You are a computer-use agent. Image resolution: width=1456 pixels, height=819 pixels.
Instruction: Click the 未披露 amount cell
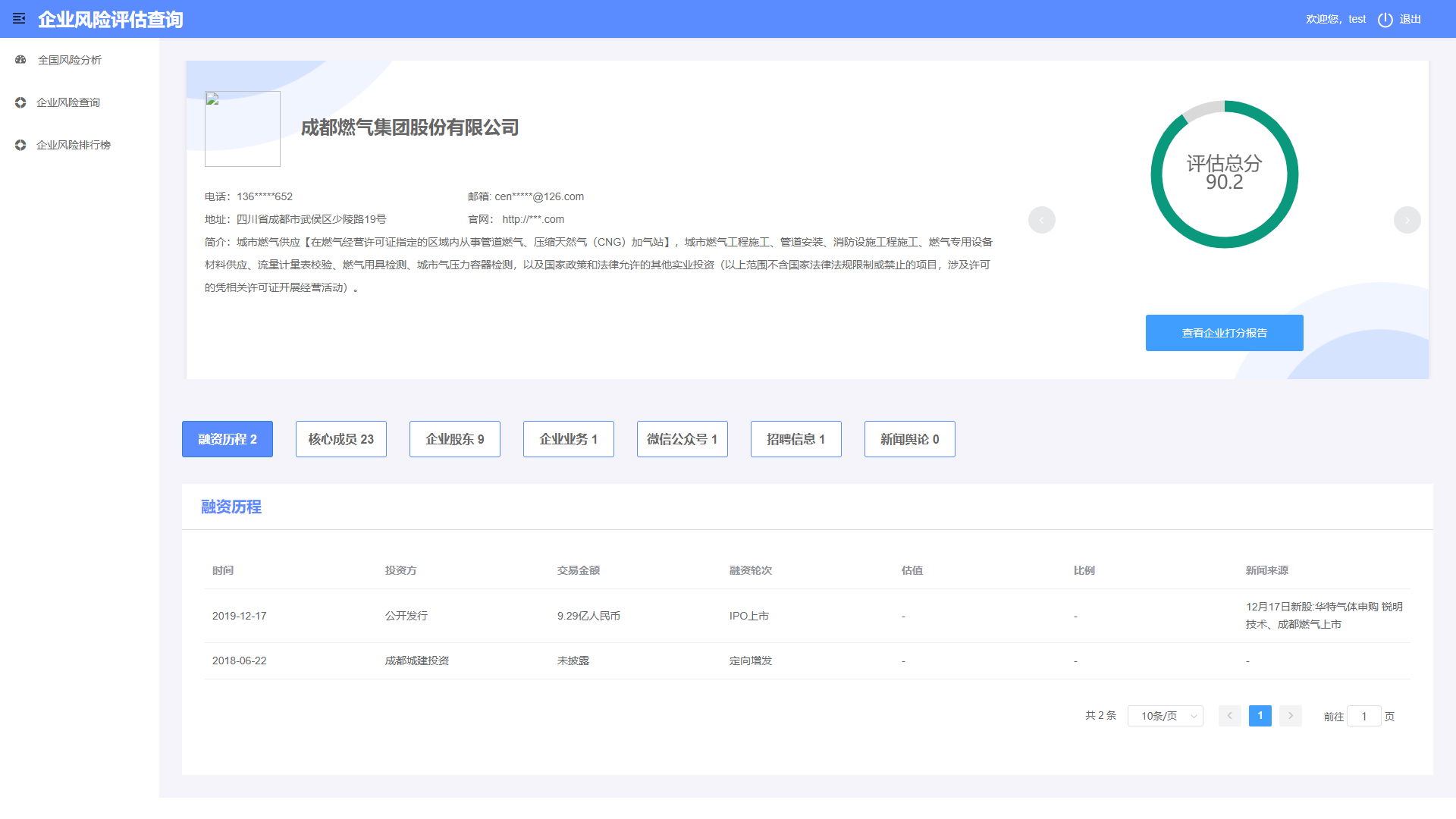point(573,661)
